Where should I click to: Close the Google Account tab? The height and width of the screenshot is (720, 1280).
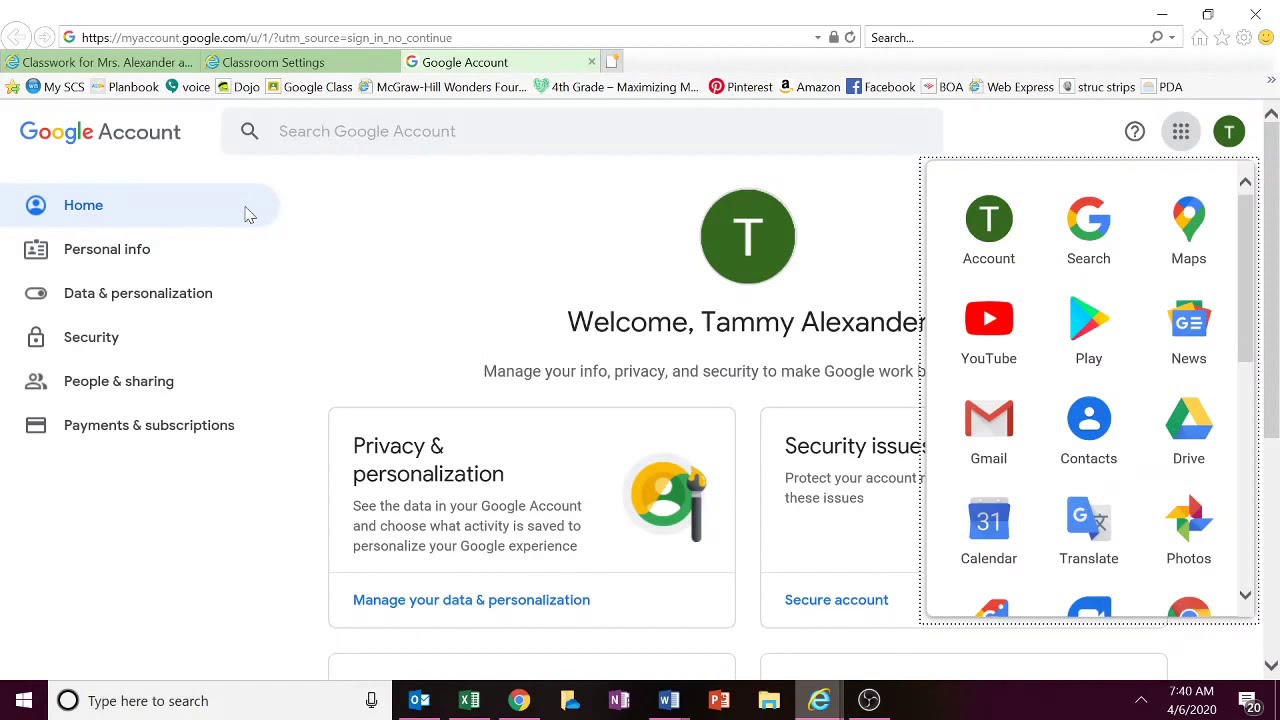click(591, 62)
